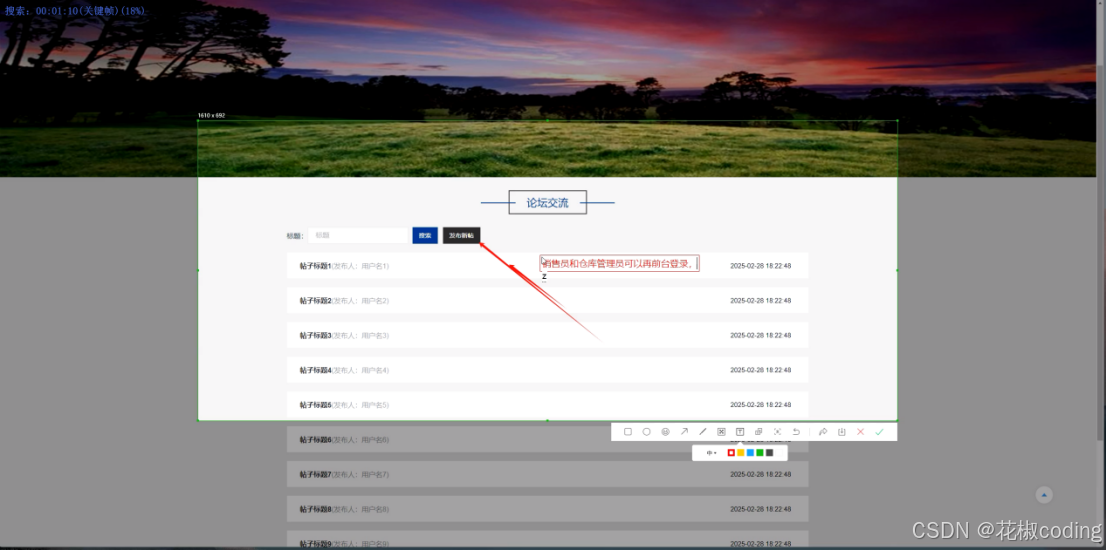1106x551 pixels.
Task: Click the blue 搜索 search button
Action: tap(425, 236)
